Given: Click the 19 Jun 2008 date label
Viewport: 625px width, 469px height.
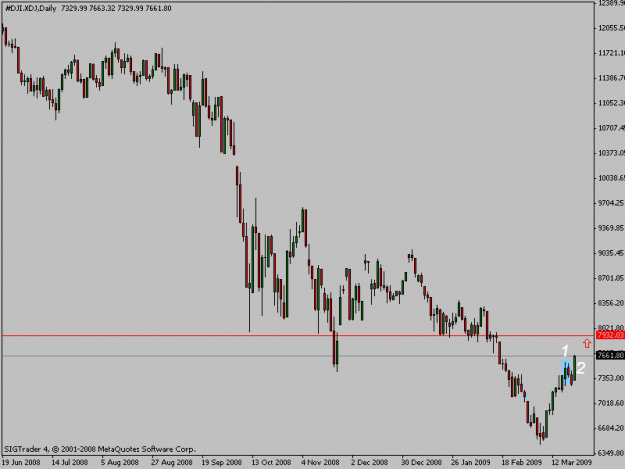Looking at the screenshot, I should [x=21, y=462].
